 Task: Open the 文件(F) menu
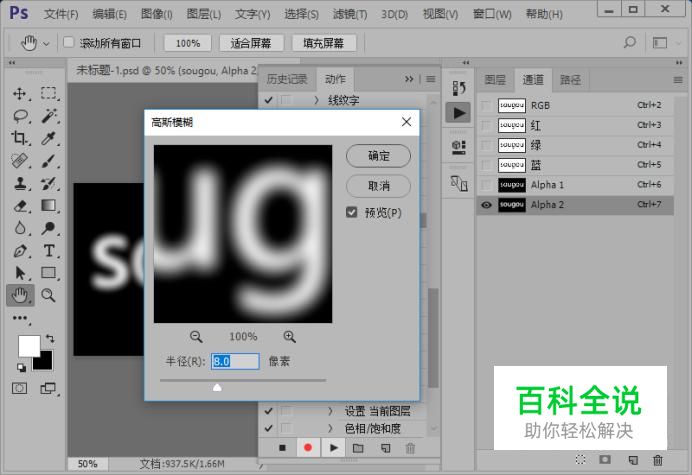(61, 14)
